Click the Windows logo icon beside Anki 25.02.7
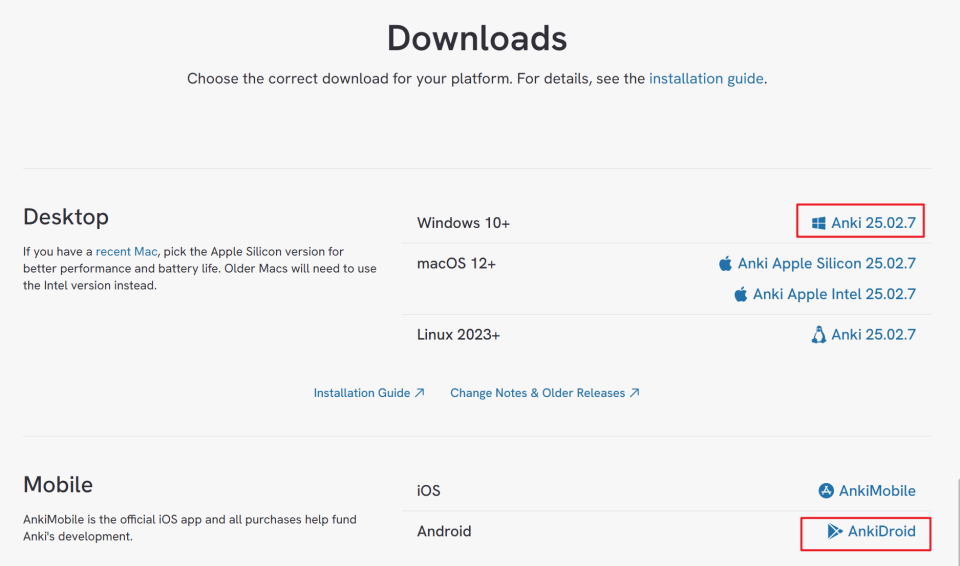The height and width of the screenshot is (566, 960). coord(818,223)
